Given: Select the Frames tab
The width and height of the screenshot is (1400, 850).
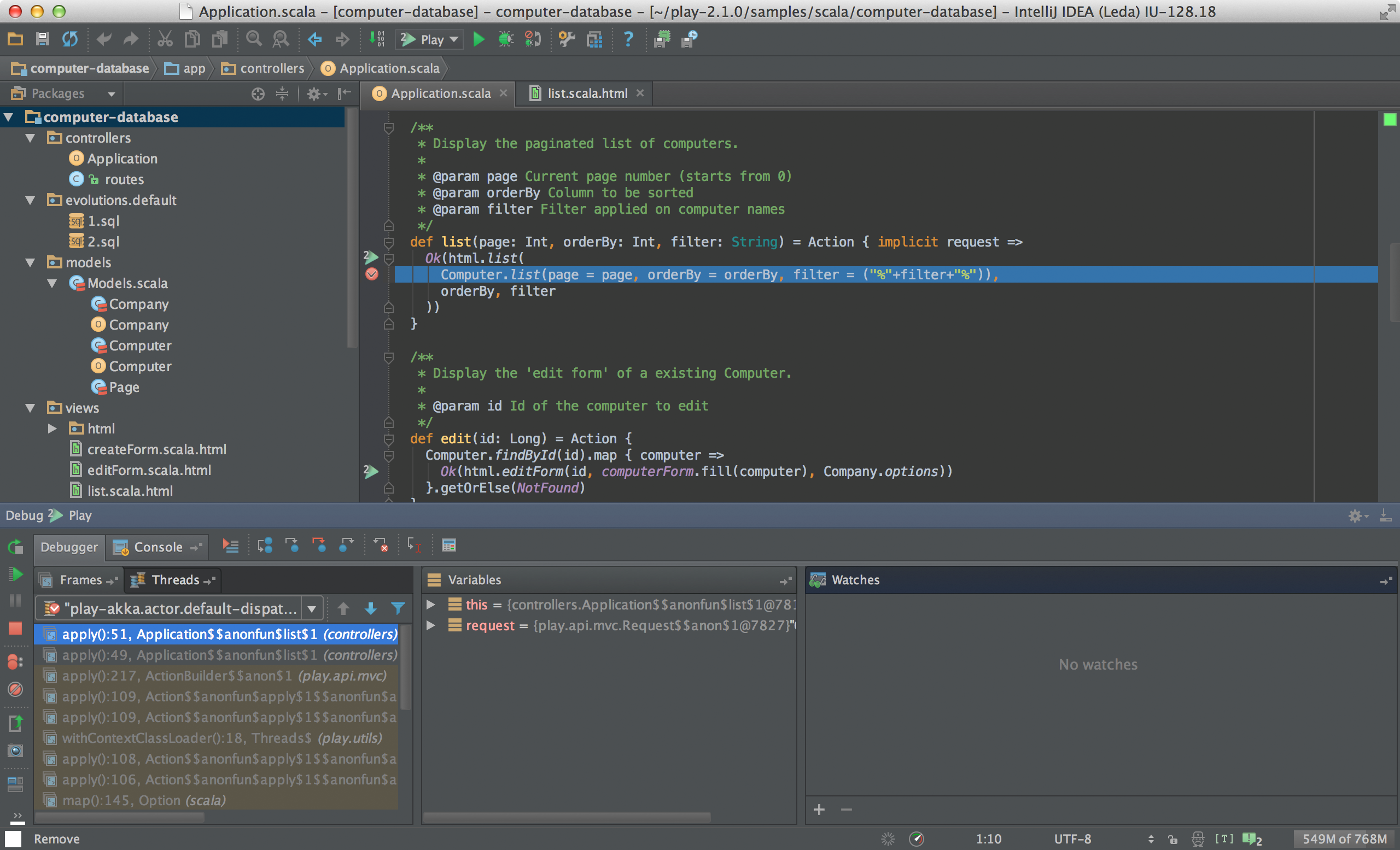Looking at the screenshot, I should [x=78, y=580].
